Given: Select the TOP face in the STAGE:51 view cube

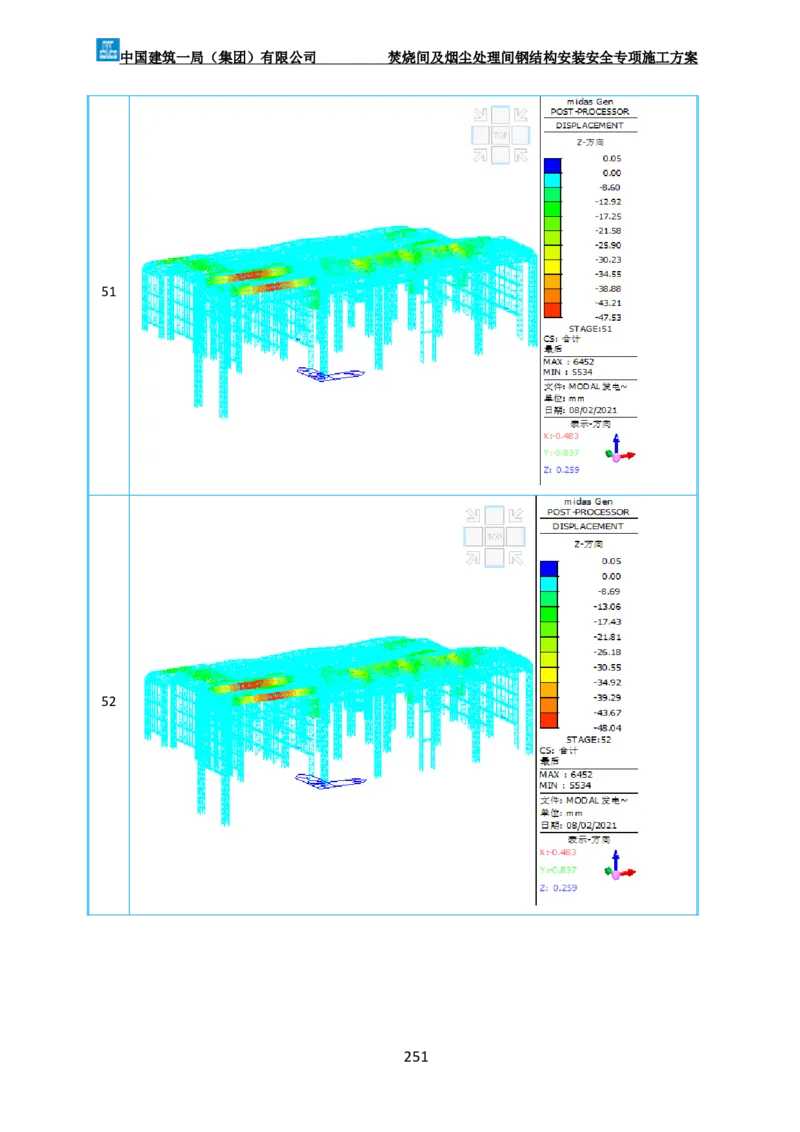Looking at the screenshot, I should click(x=499, y=135).
